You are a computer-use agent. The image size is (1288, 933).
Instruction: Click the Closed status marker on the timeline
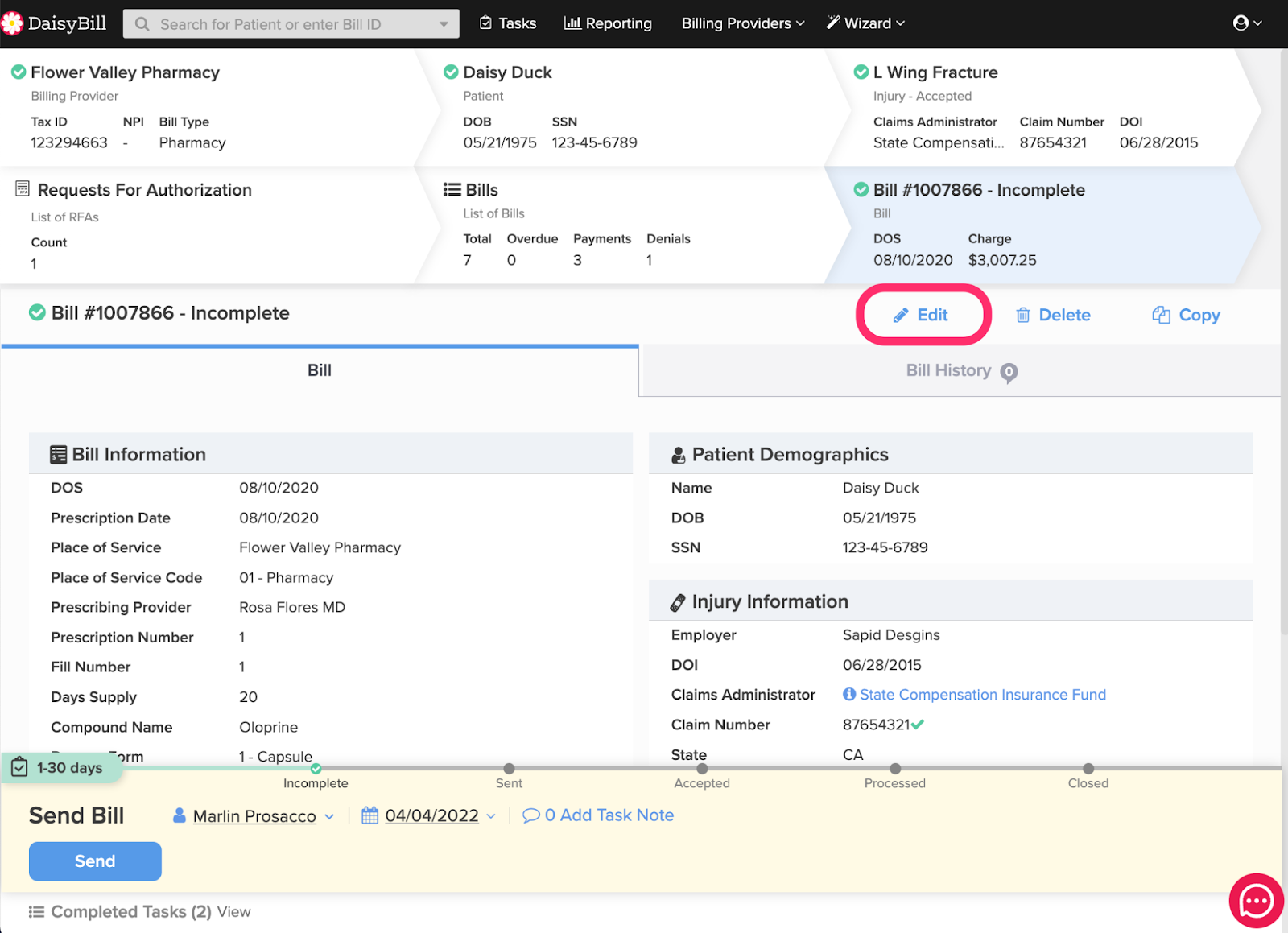coord(1088,769)
